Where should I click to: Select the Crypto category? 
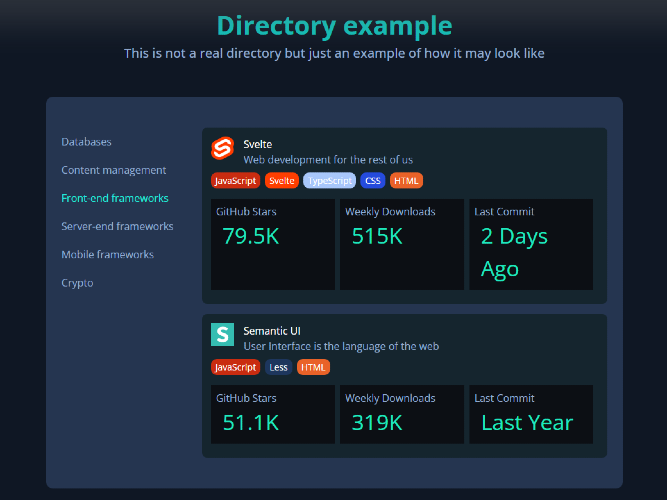pos(77,283)
